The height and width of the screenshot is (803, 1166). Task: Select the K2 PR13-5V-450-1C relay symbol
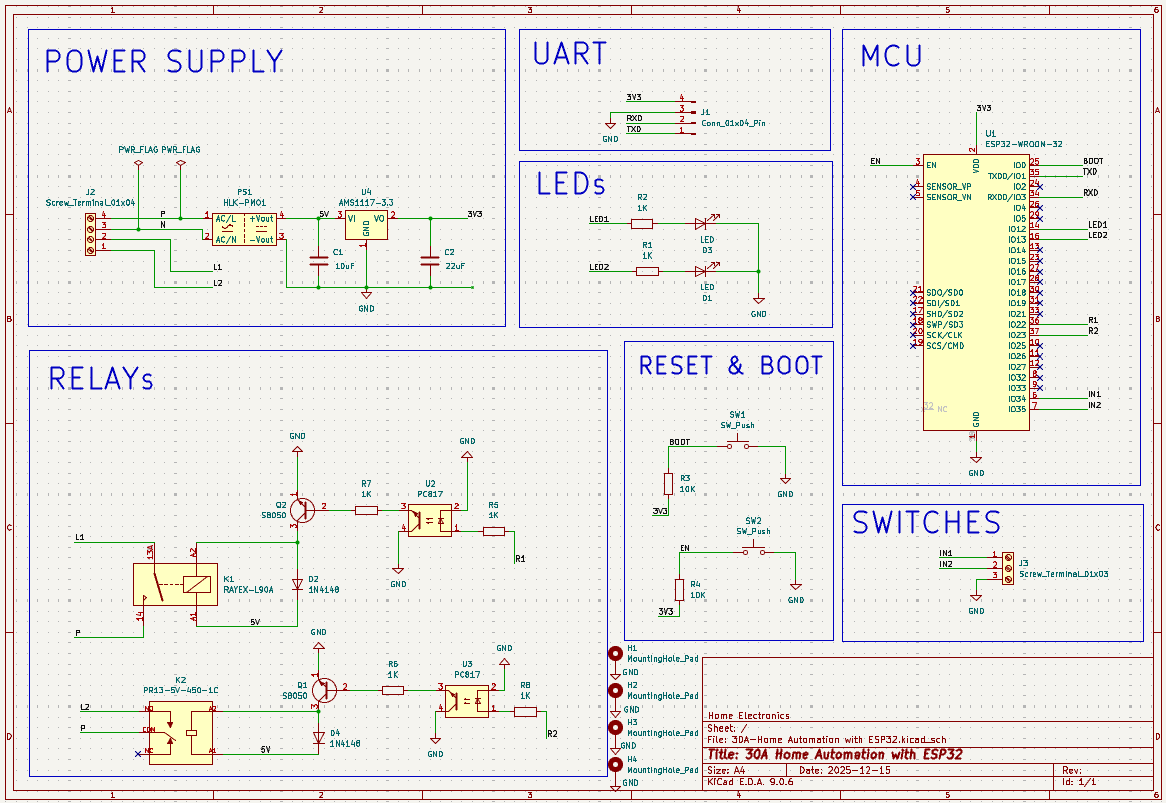(181, 732)
